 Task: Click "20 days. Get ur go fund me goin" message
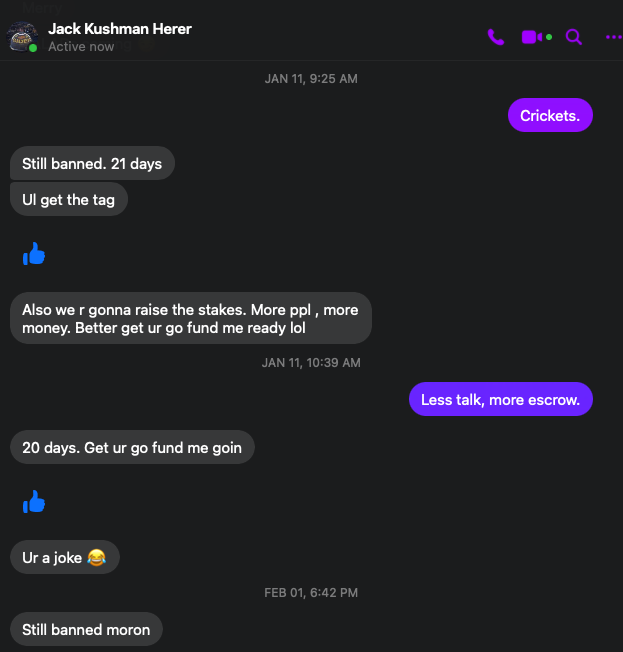click(x=132, y=448)
